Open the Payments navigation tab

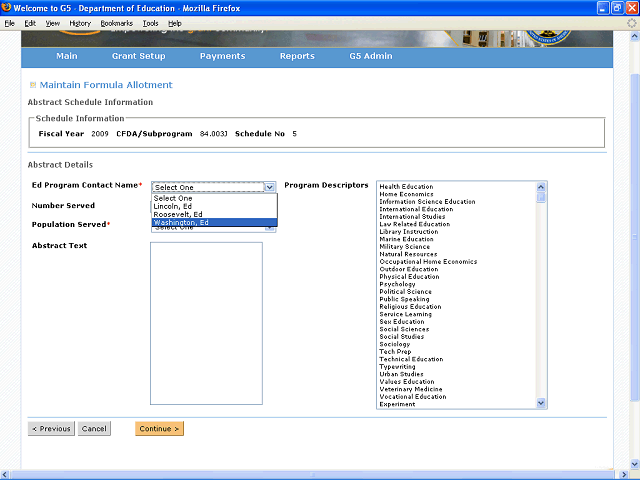pyautogui.click(x=222, y=56)
